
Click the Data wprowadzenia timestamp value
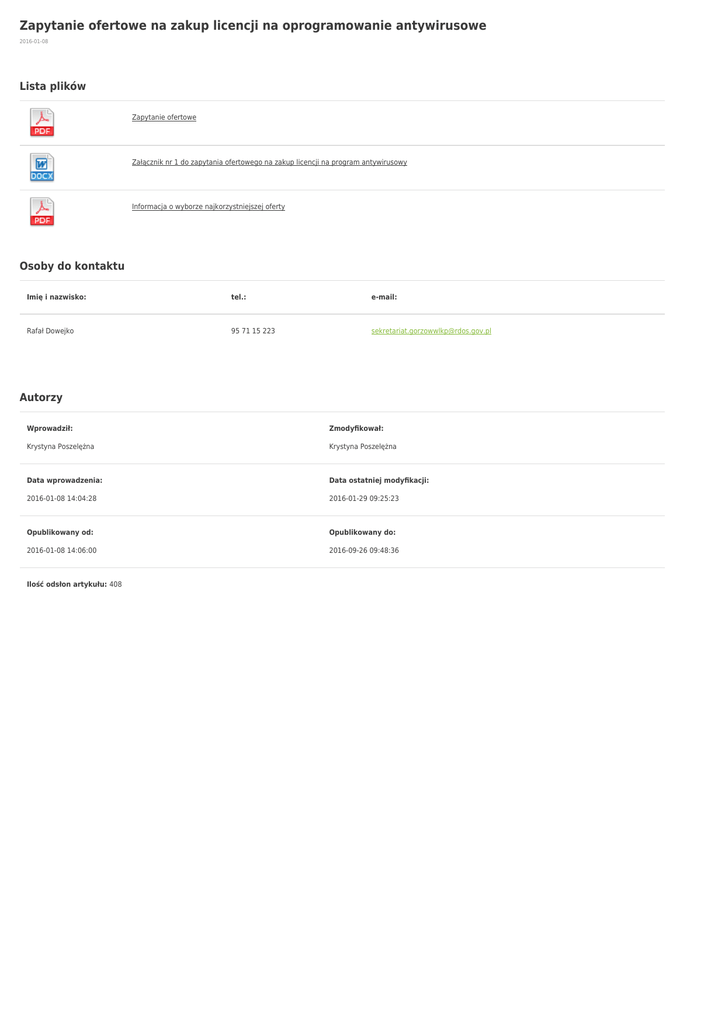(61, 498)
